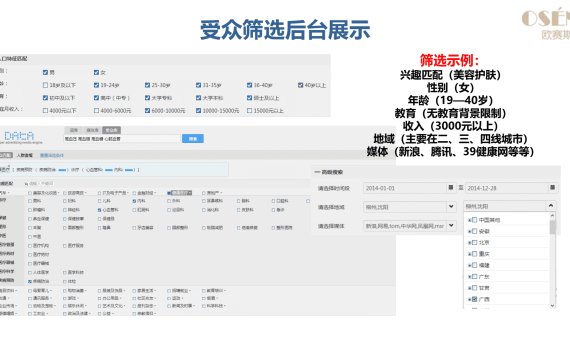Image resolution: width=570 pixels, height=360 pixels.
Task: Open the left region dropdown arrow
Action: coord(451,207)
